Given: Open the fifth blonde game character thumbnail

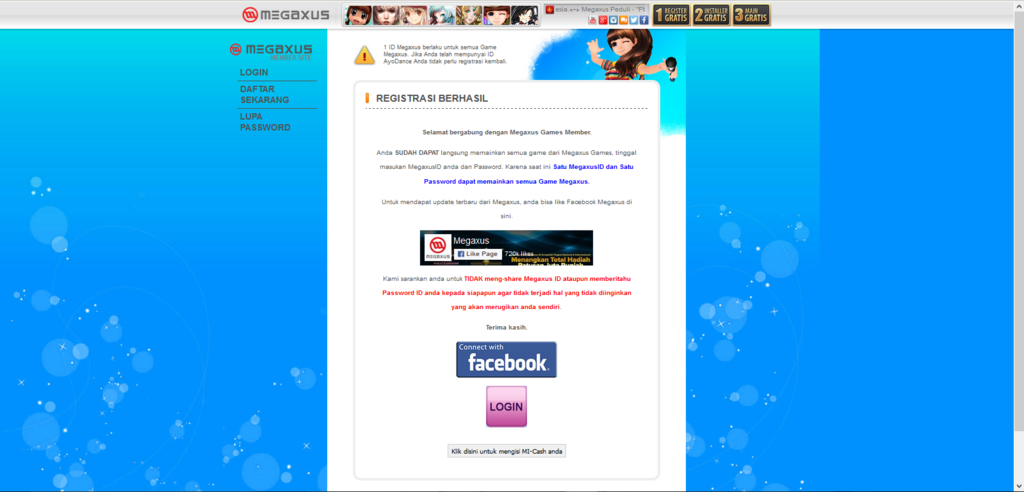Looking at the screenshot, I should pos(468,15).
